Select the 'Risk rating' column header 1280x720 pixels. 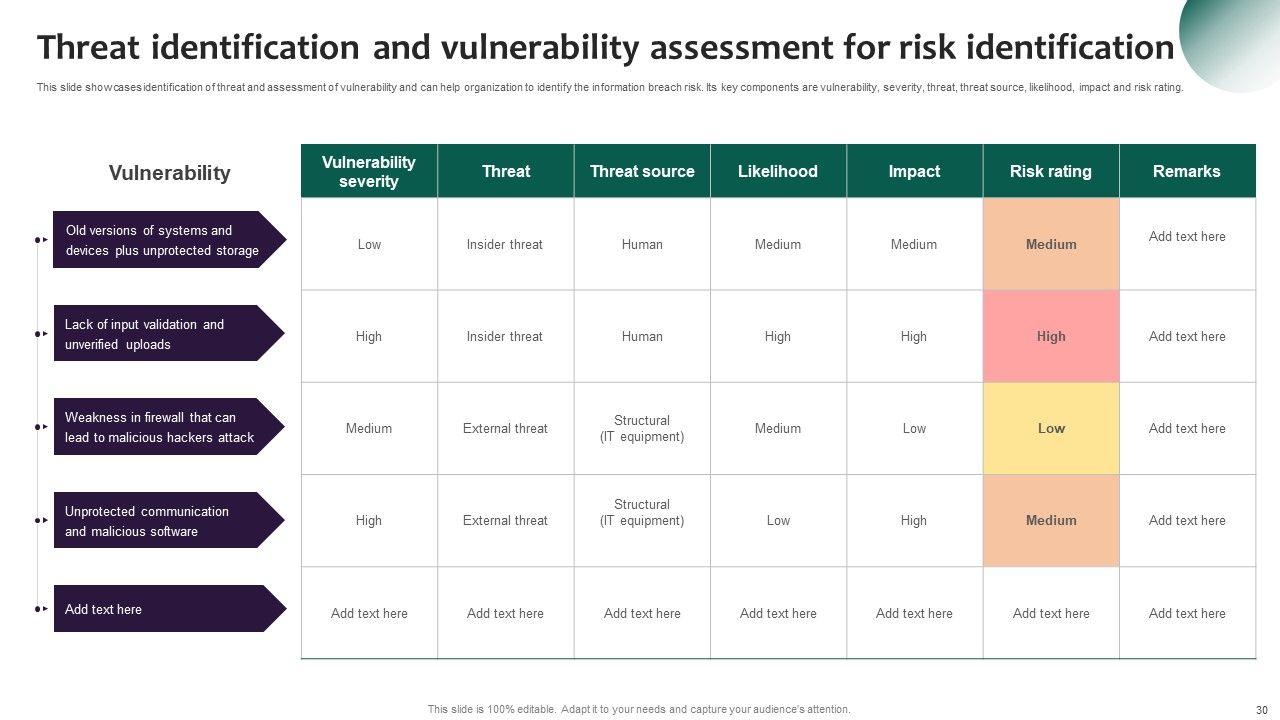(x=1051, y=172)
